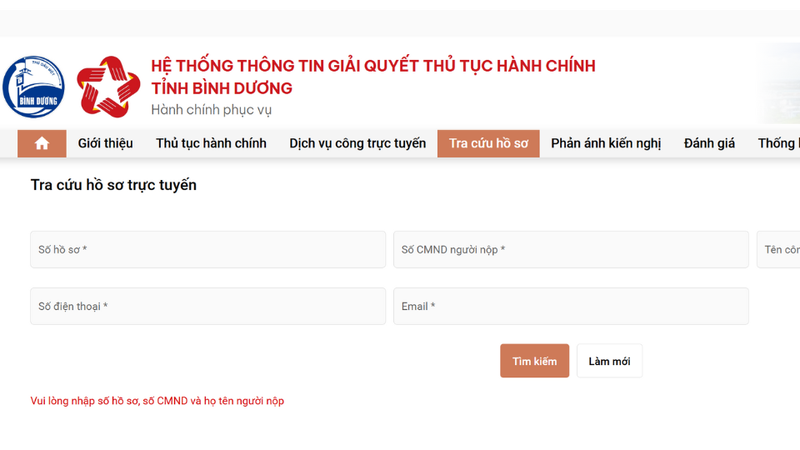Image resolution: width=800 pixels, height=450 pixels.
Task: Focus the Số hồ sơ input field
Action: tap(208, 249)
